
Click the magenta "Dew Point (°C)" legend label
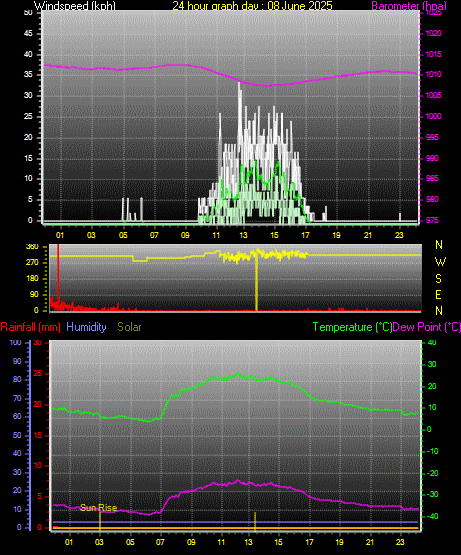(427, 327)
